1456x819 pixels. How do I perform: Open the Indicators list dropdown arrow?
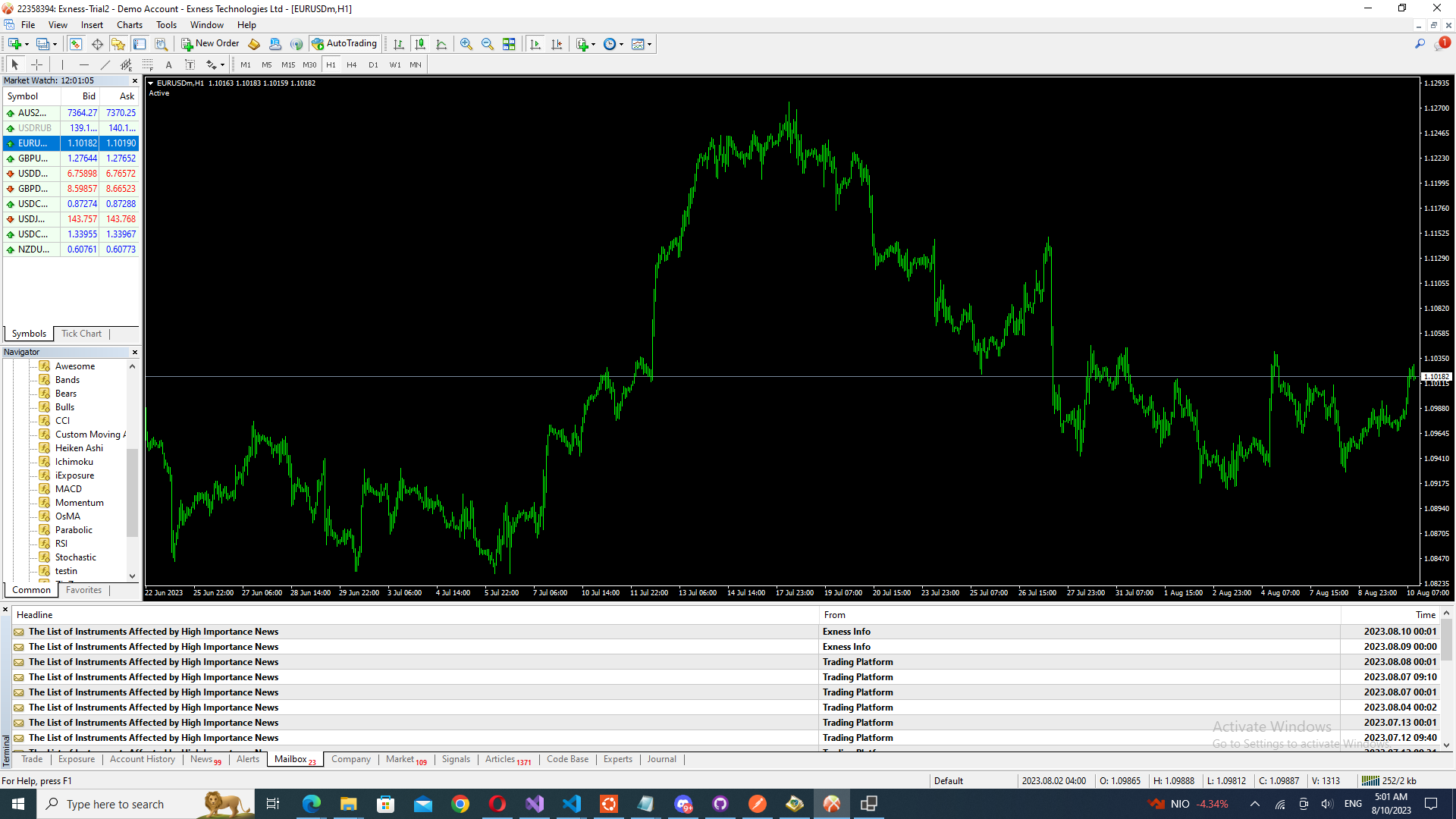(x=593, y=44)
